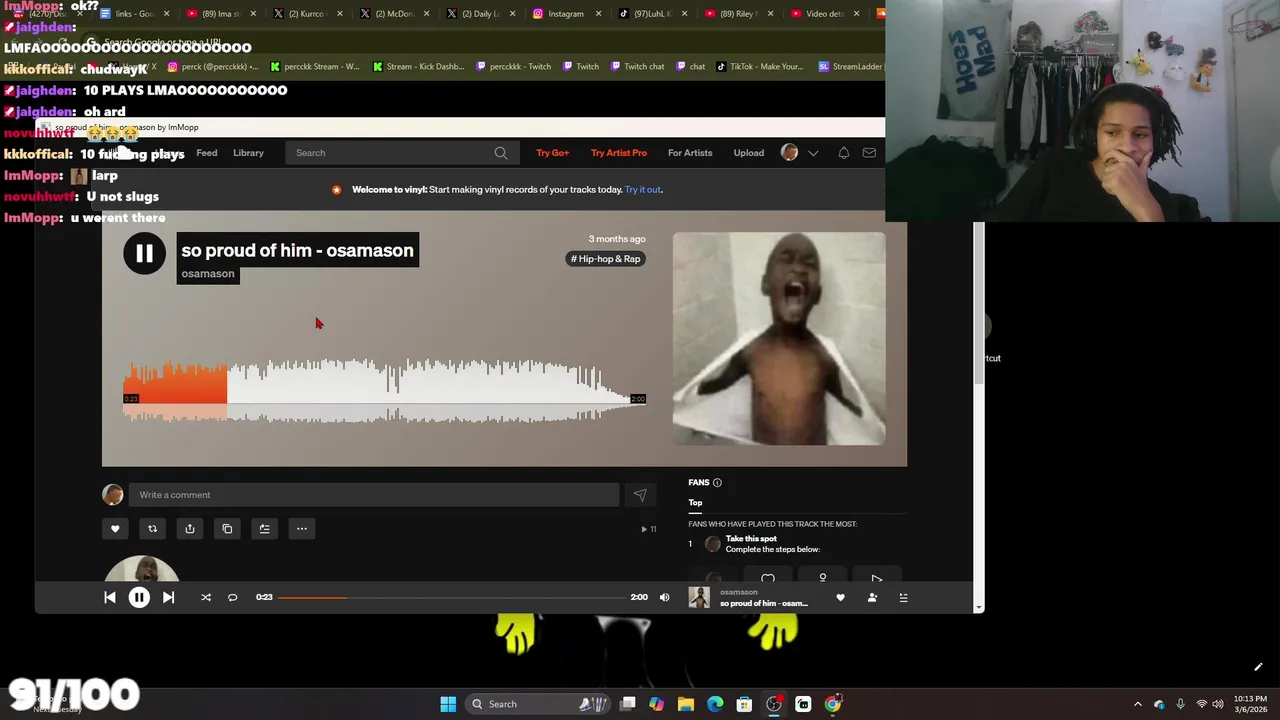Click Try Go+ link

pyautogui.click(x=552, y=153)
